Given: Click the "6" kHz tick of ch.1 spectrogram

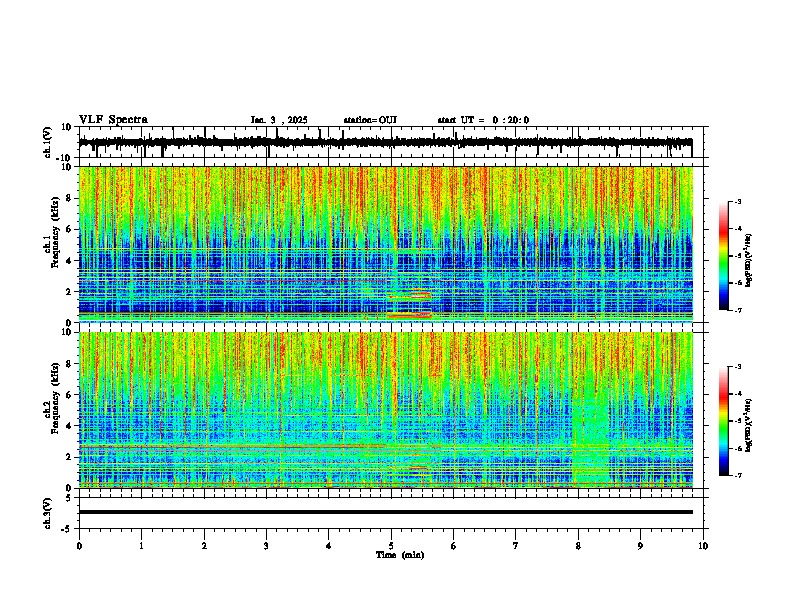Looking at the screenshot, I should click(69, 230).
